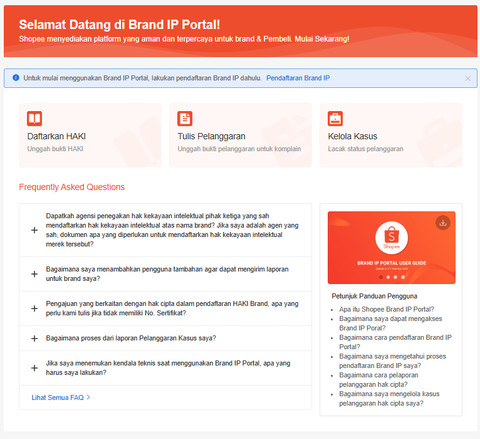Open 'Apa itu Shopee Brand IP Portal?' guide
The image size is (480, 439).
point(387,309)
